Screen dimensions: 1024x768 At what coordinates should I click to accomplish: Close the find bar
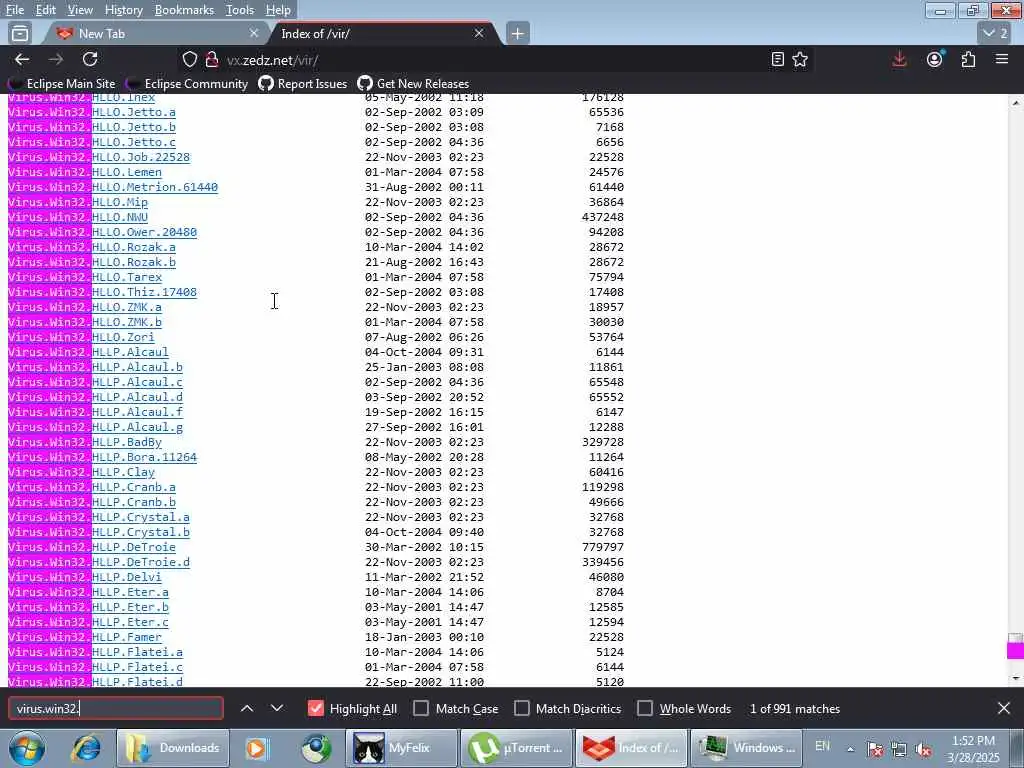(x=1004, y=709)
